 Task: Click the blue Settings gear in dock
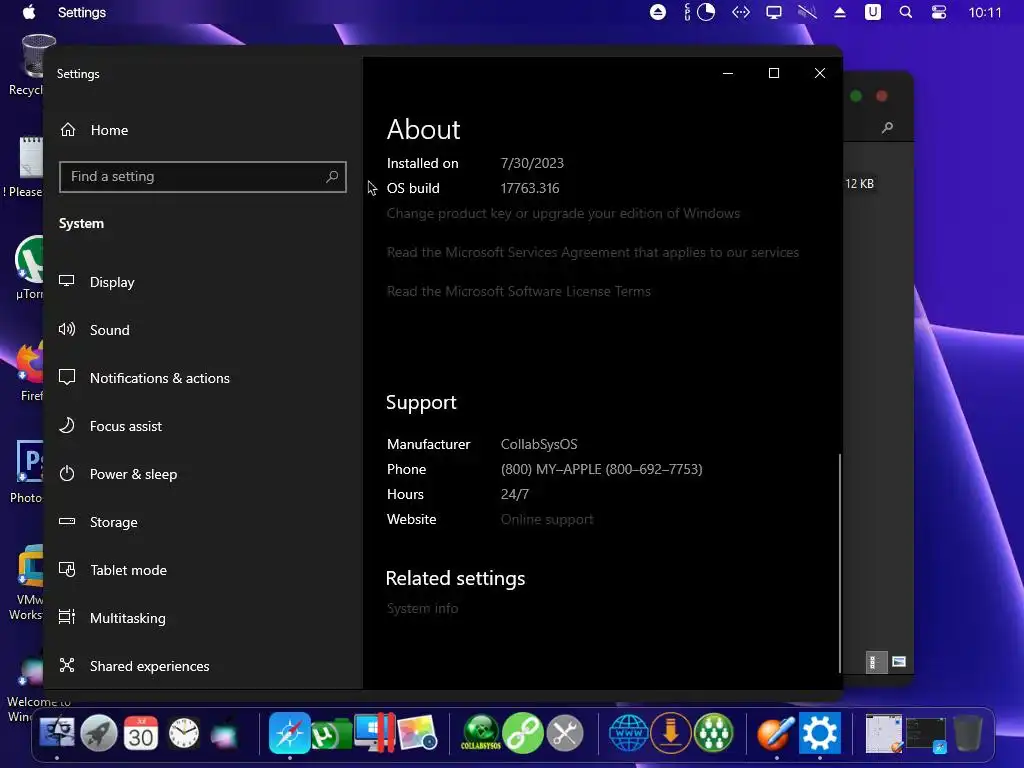point(820,733)
